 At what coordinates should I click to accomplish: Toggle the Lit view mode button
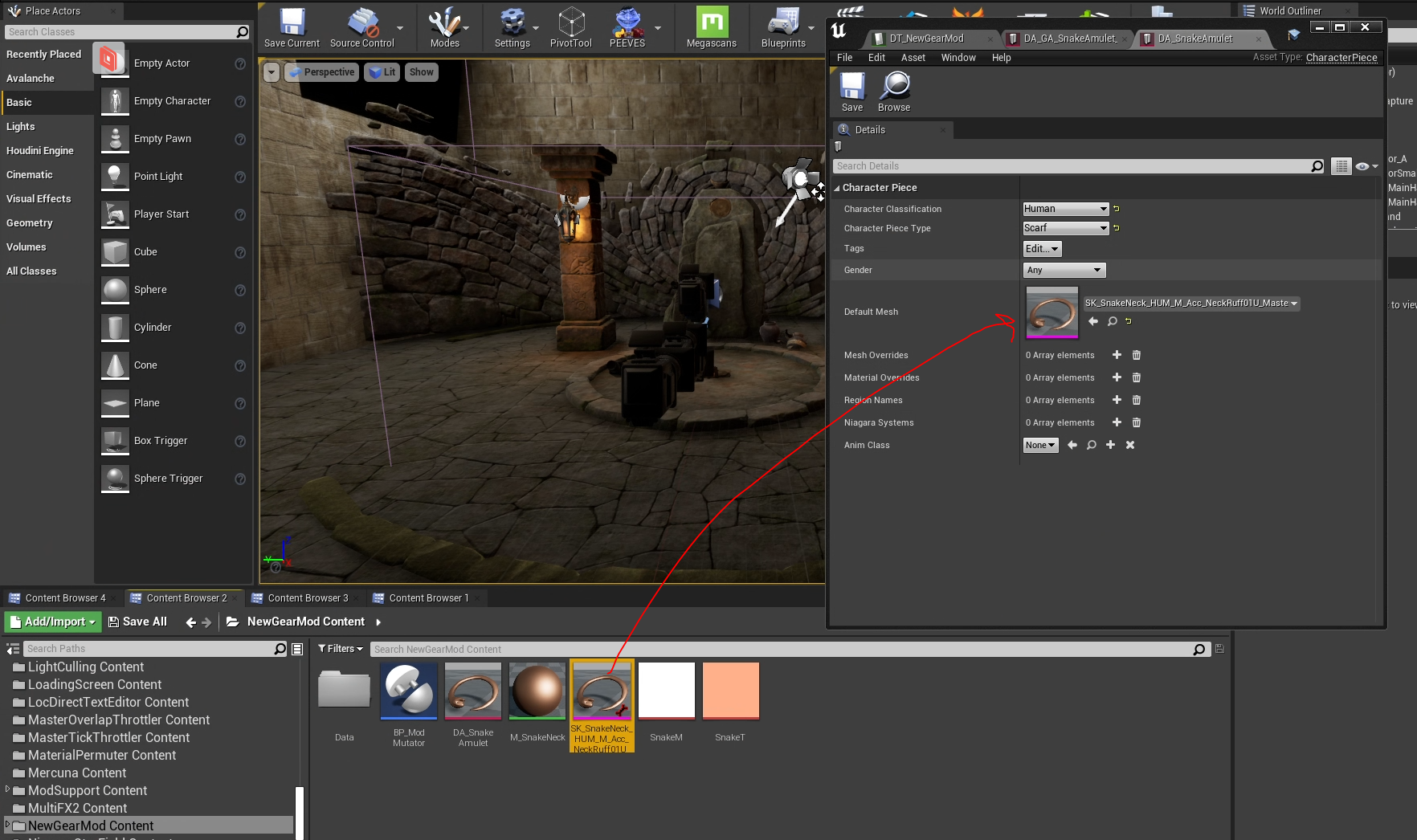coord(382,72)
